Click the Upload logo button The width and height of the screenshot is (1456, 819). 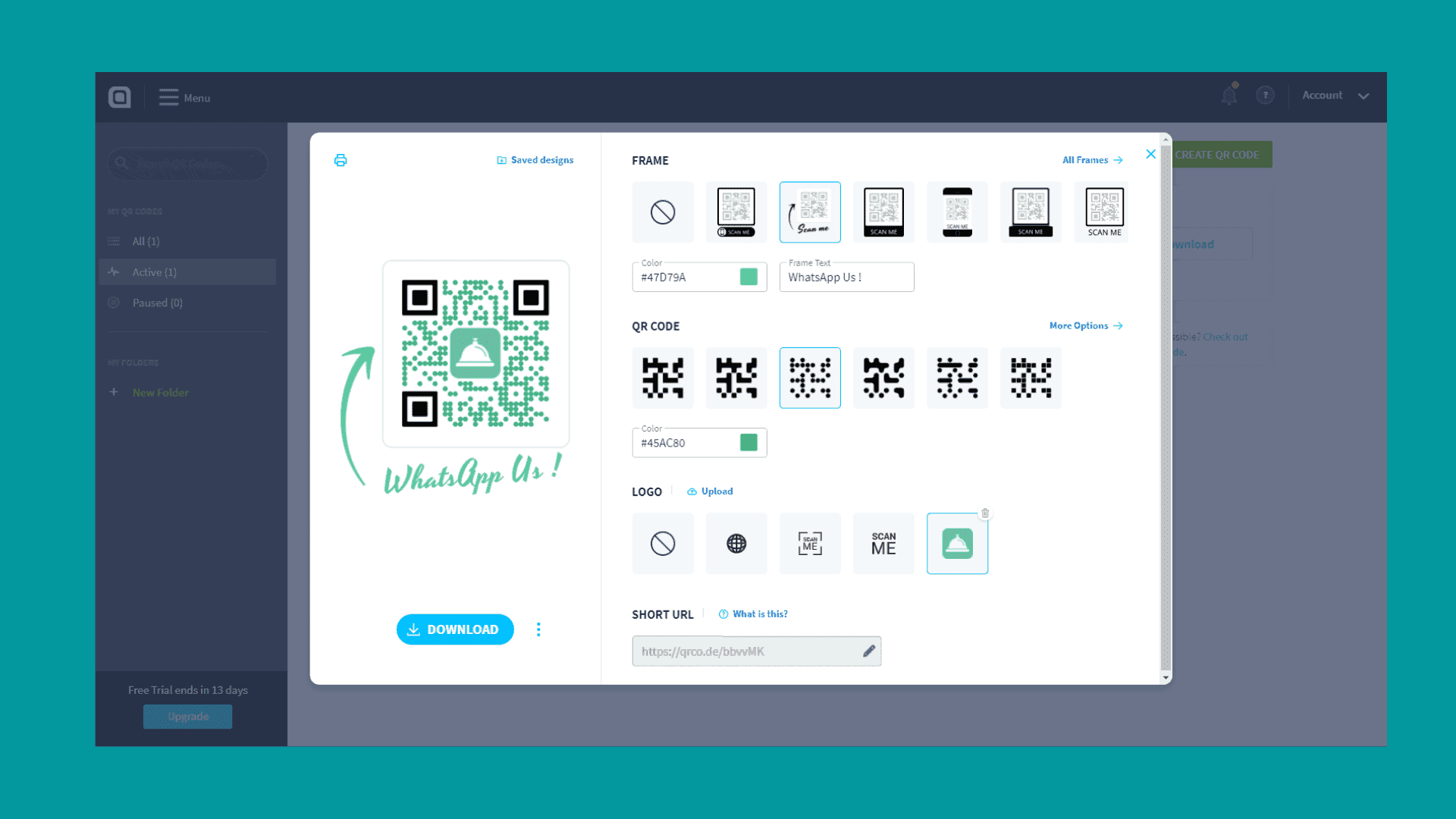click(711, 490)
